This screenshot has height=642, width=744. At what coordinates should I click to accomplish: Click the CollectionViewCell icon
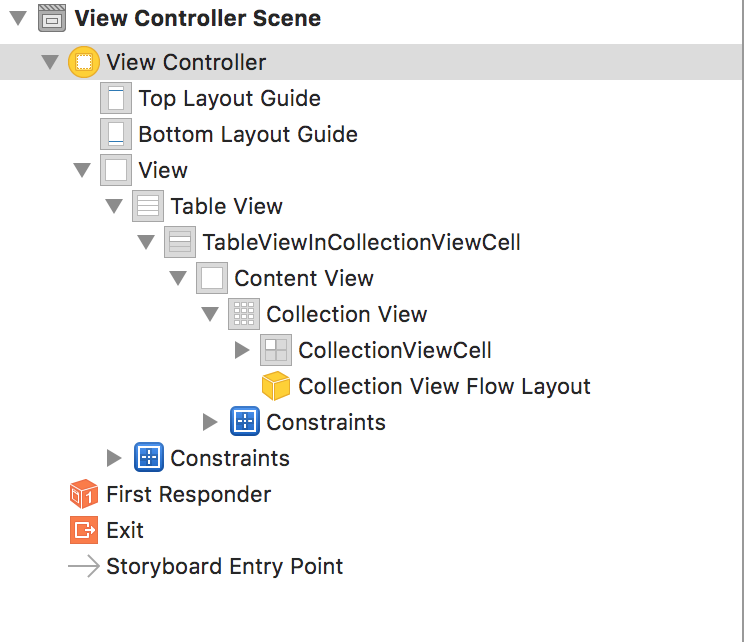coord(276,350)
